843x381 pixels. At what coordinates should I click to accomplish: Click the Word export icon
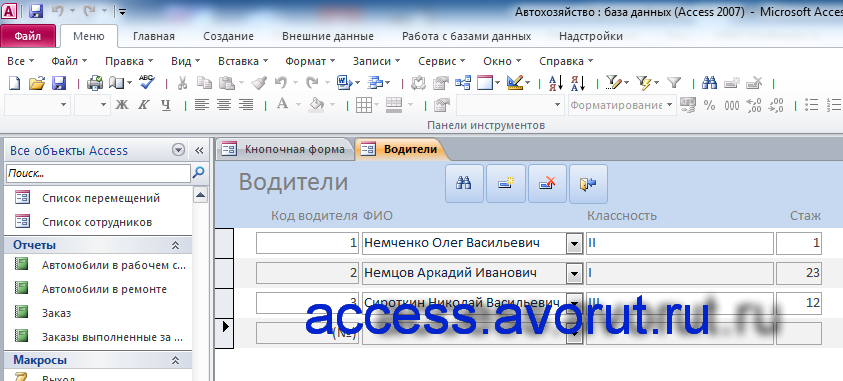coord(345,83)
